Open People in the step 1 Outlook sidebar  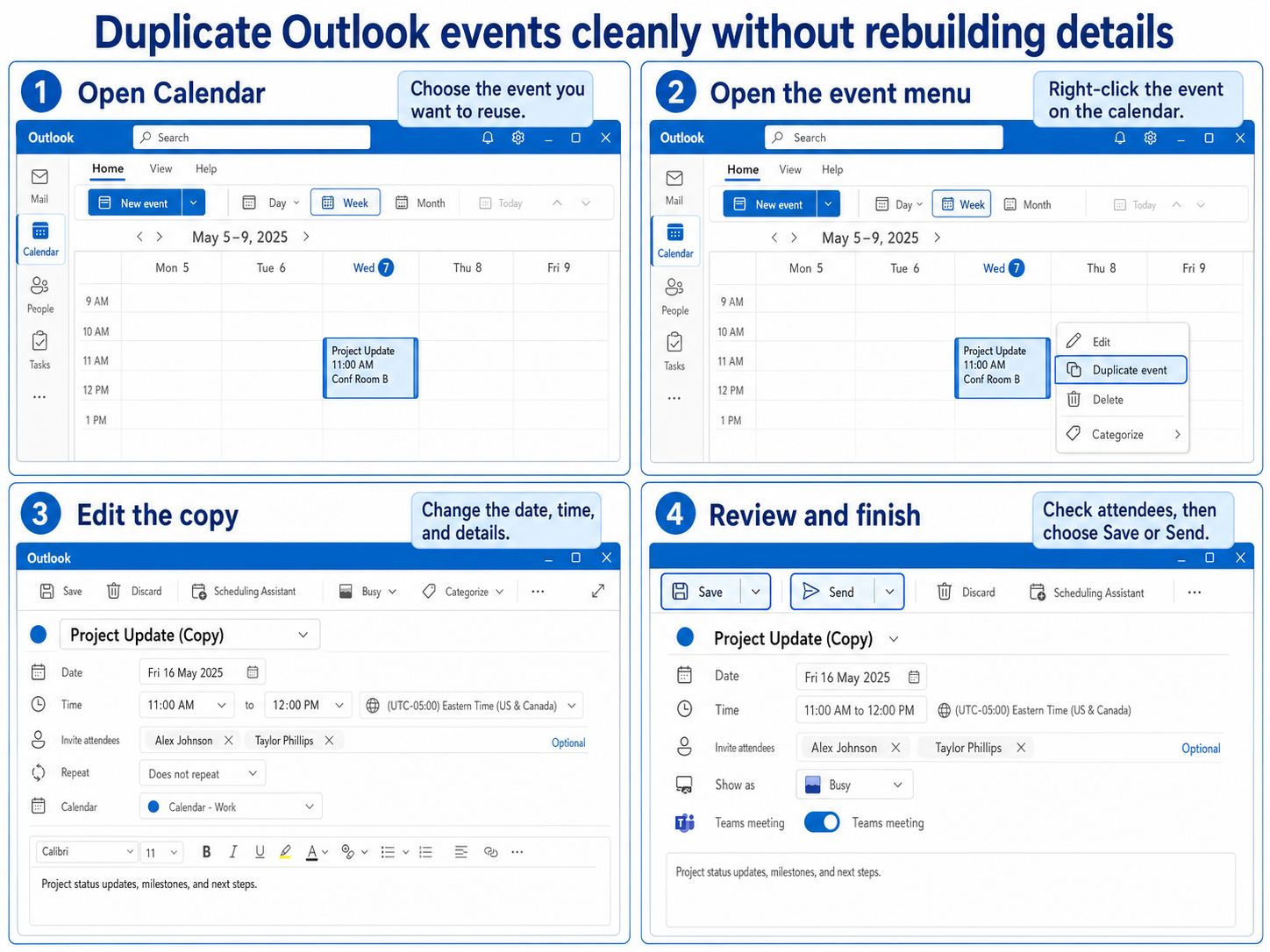(39, 295)
